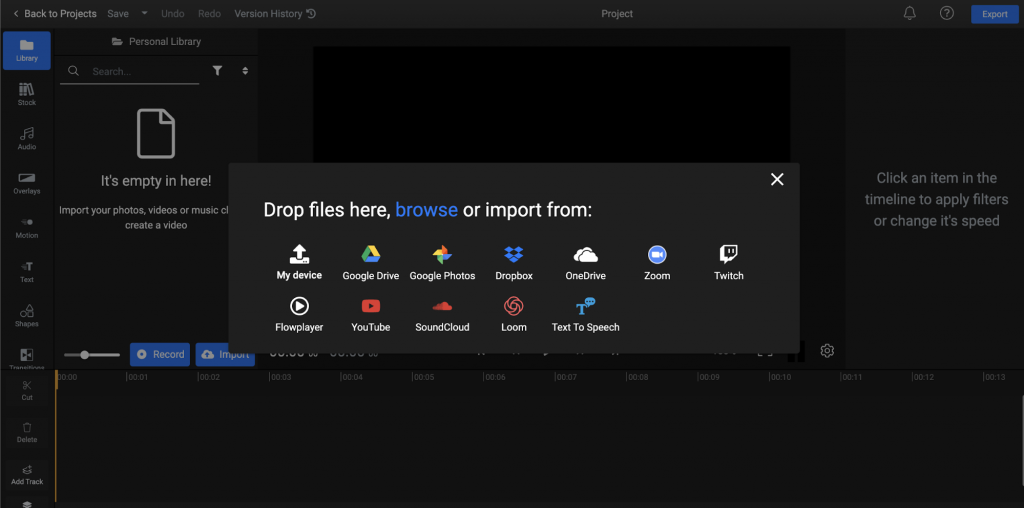
Task: Click the Add Track icon
Action: (x=27, y=475)
